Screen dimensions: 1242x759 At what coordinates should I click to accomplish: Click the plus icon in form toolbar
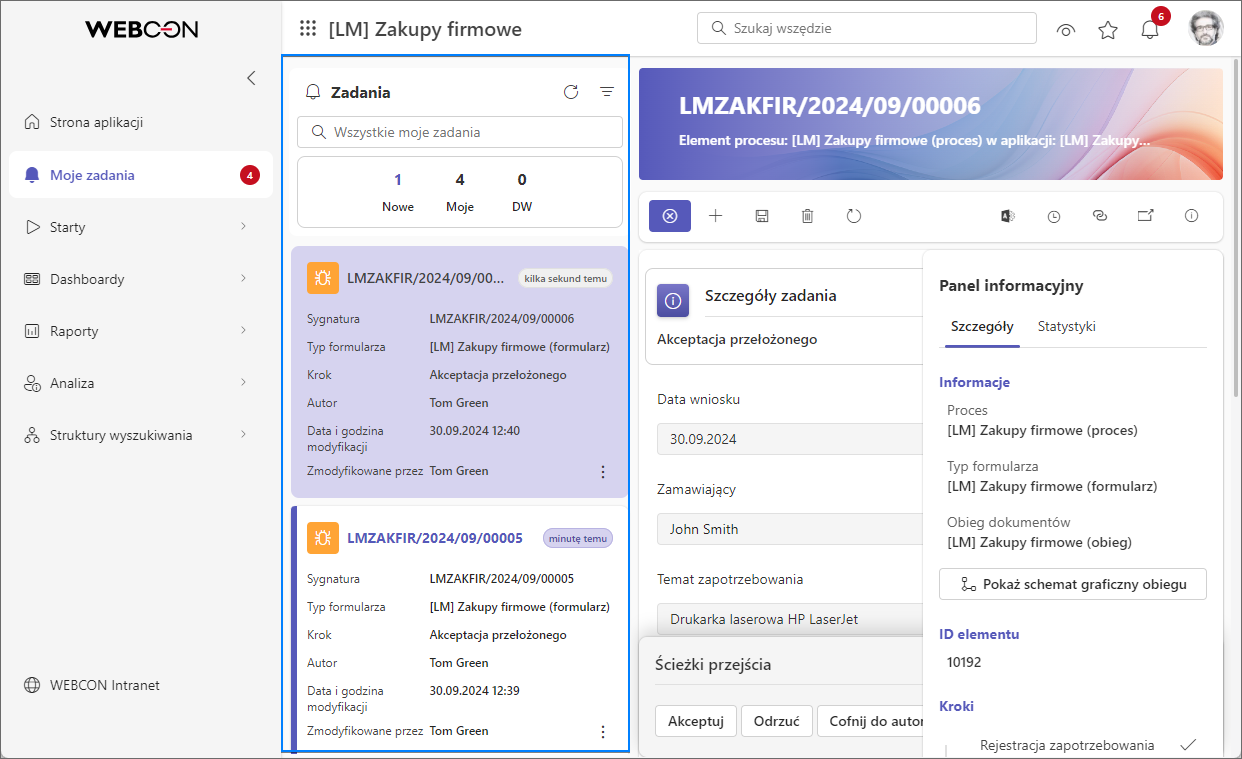716,216
